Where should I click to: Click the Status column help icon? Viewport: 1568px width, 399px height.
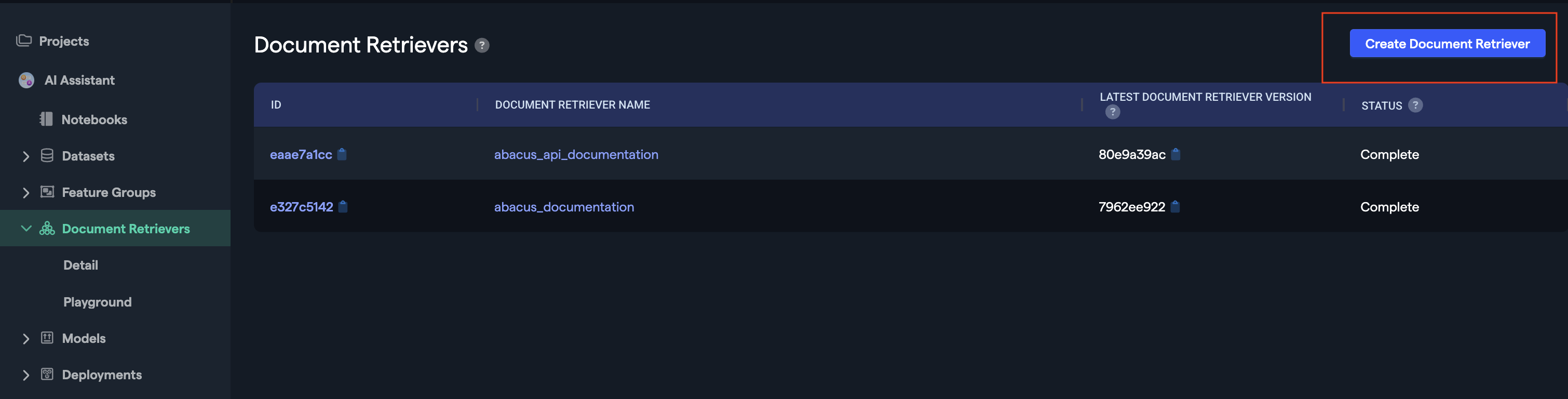[x=1416, y=105]
